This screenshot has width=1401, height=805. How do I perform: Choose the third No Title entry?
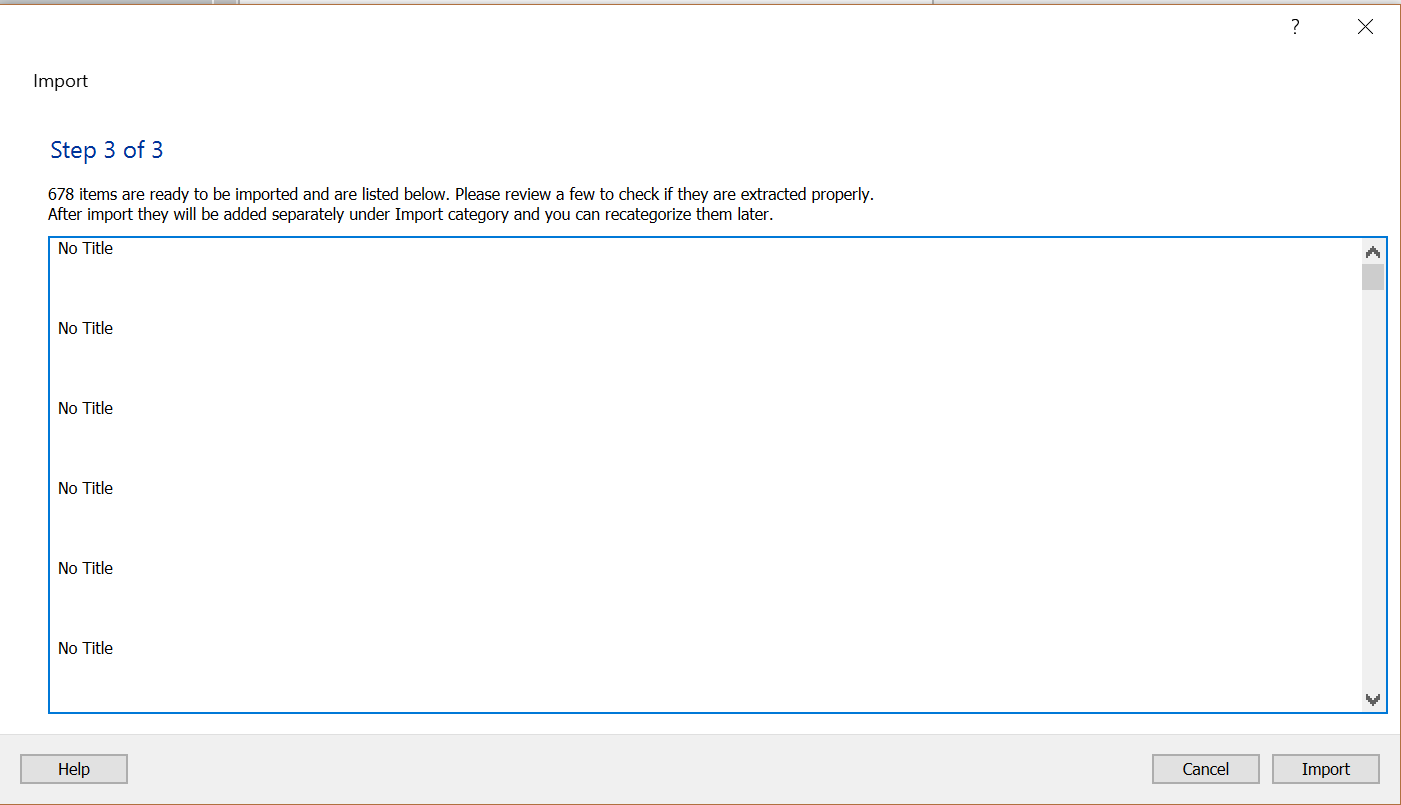pos(86,409)
